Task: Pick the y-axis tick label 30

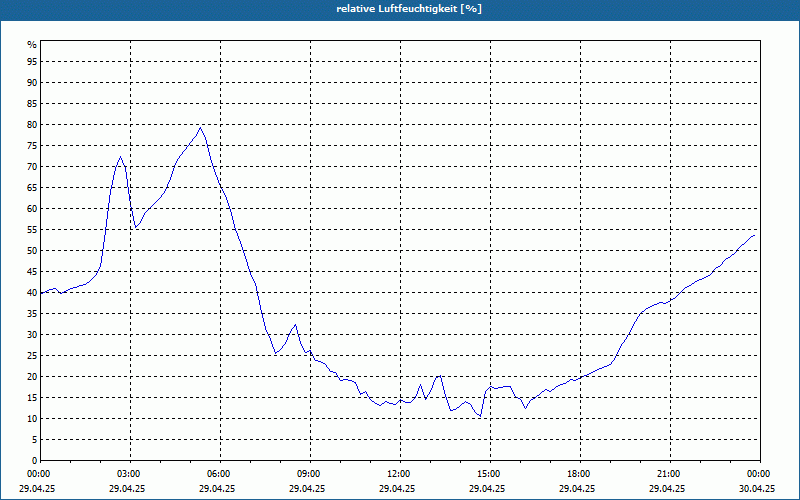Action: tap(32, 335)
